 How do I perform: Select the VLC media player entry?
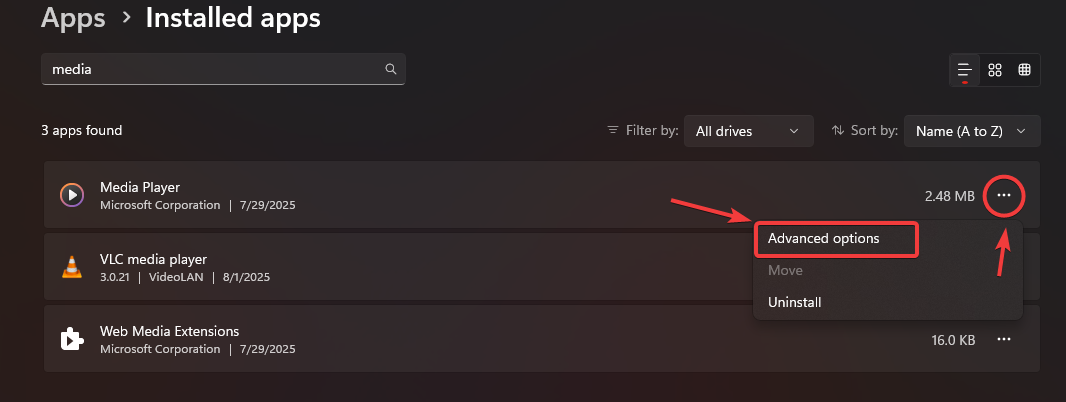coord(400,267)
